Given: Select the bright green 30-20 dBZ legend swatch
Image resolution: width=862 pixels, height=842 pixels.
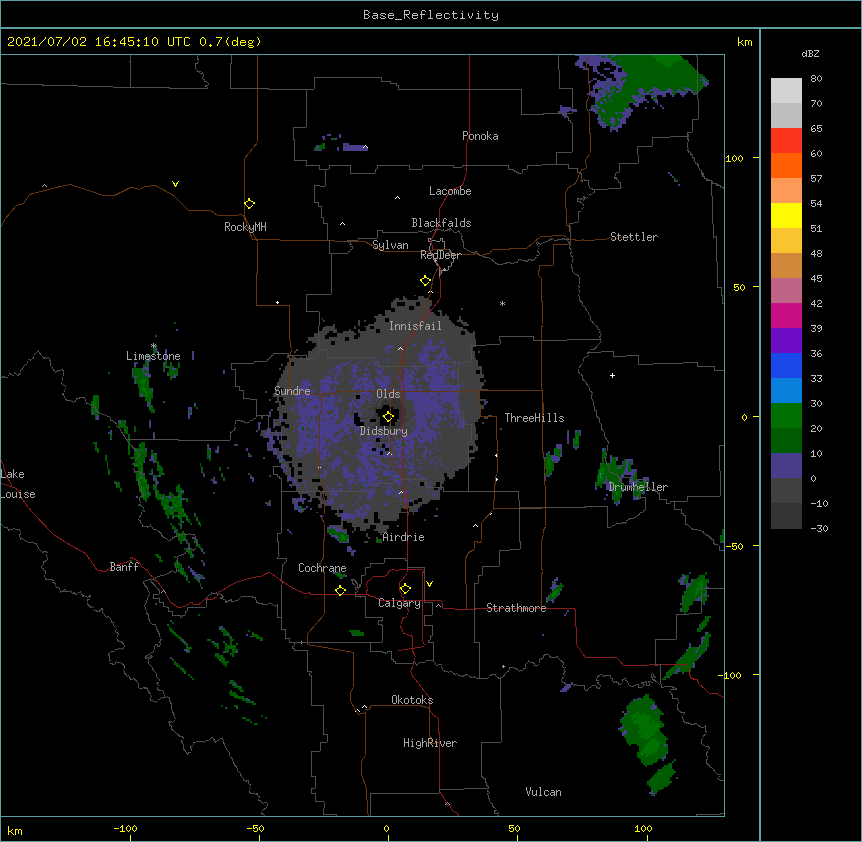Looking at the screenshot, I should 786,416.
